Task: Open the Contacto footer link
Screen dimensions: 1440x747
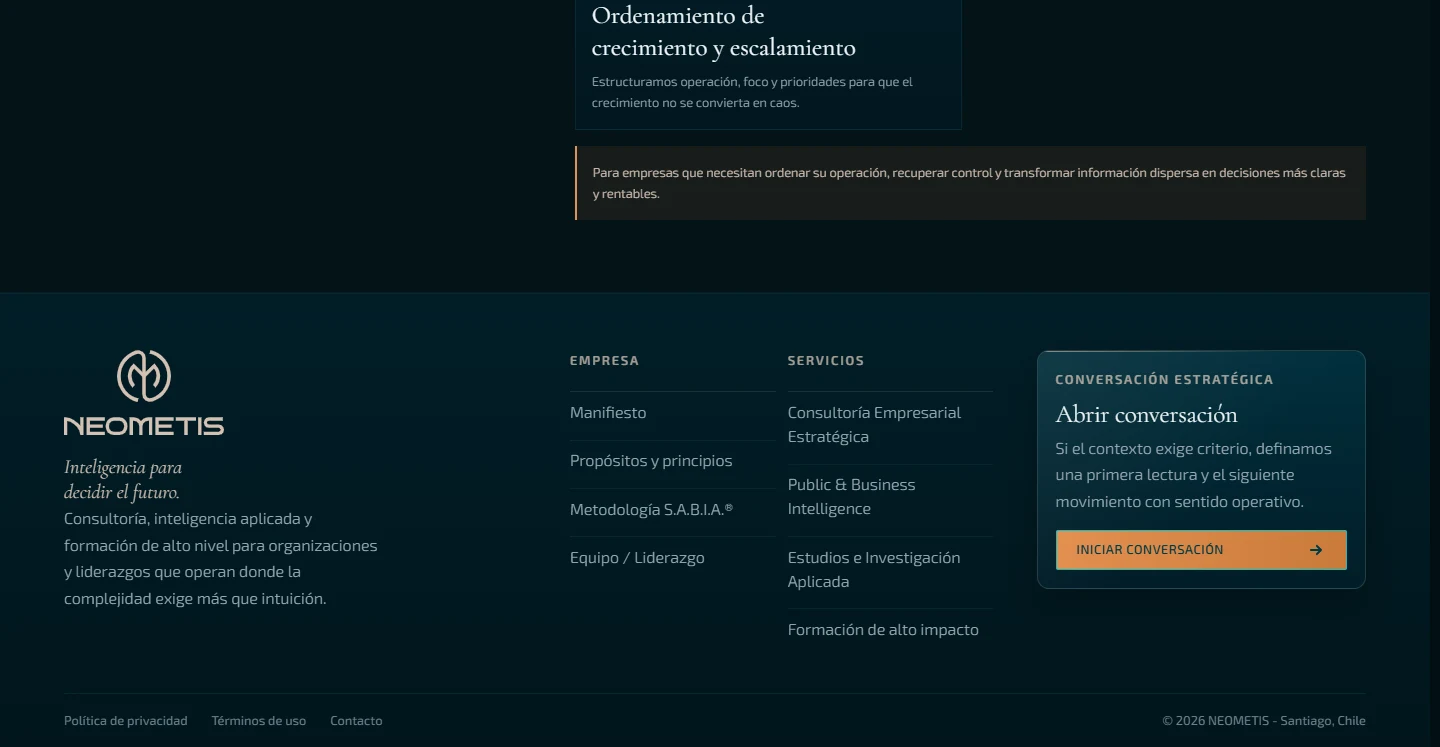Action: pyautogui.click(x=356, y=721)
